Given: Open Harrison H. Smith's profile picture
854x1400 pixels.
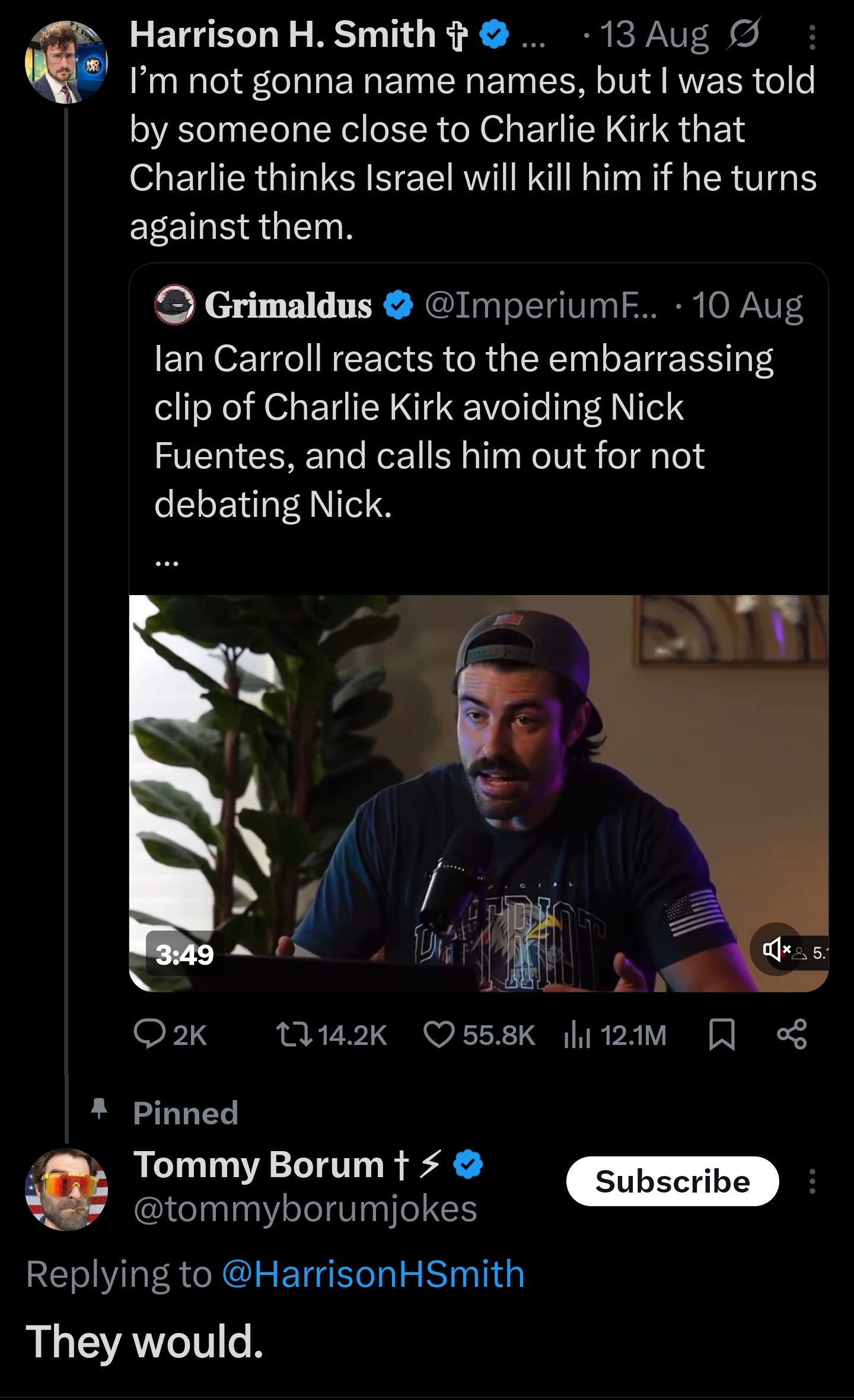Looking at the screenshot, I should tap(66, 62).
